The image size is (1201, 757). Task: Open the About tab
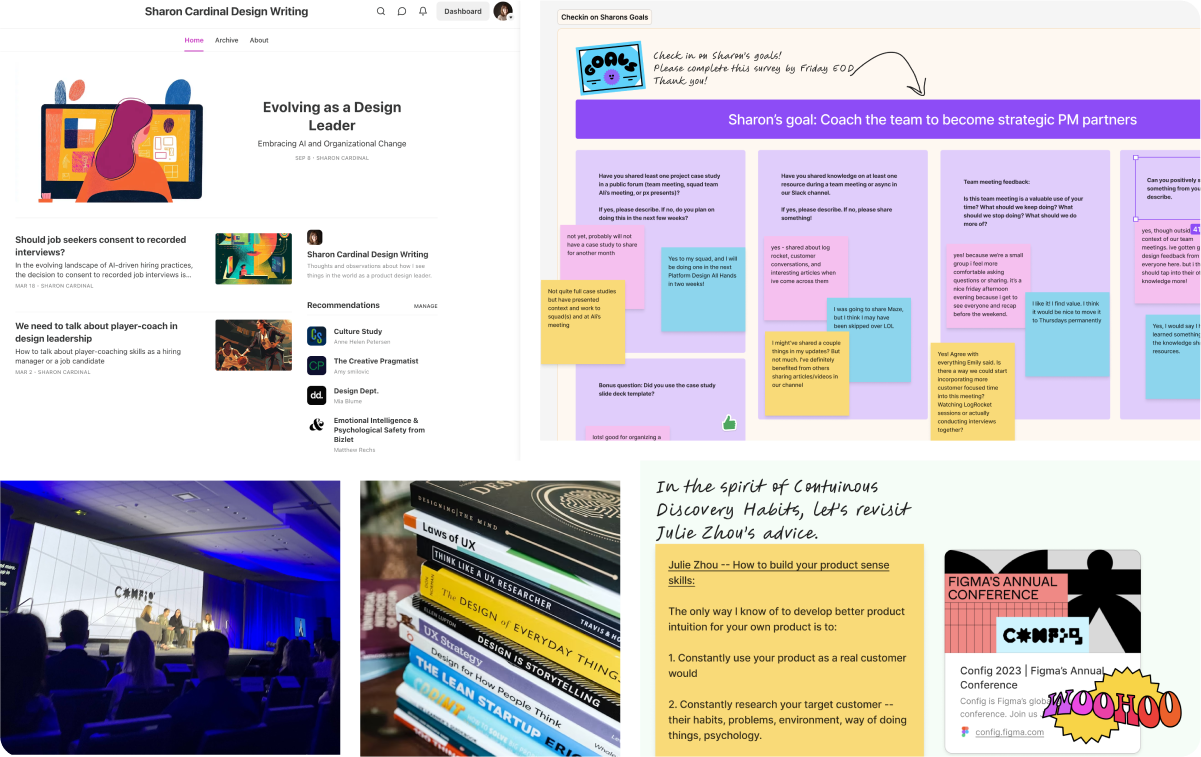[x=259, y=40]
